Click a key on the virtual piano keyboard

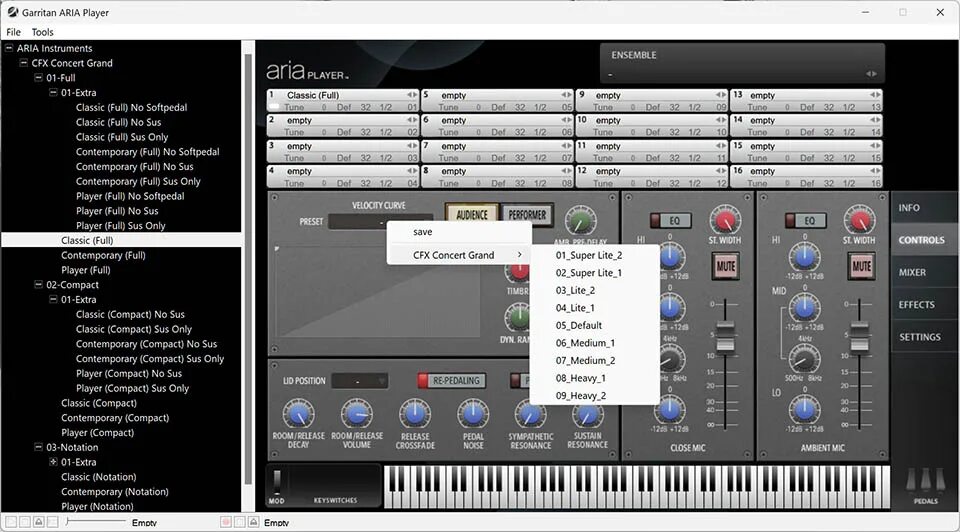point(637,487)
